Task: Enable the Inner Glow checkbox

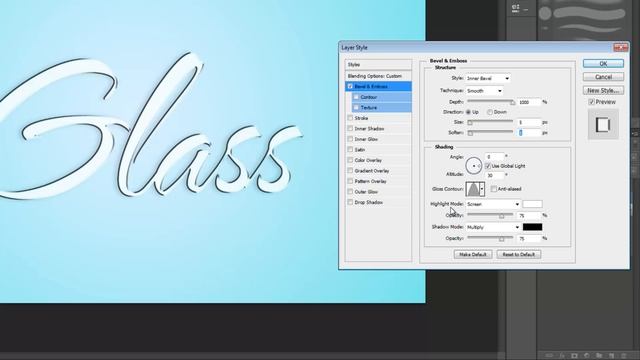Action: pos(350,139)
